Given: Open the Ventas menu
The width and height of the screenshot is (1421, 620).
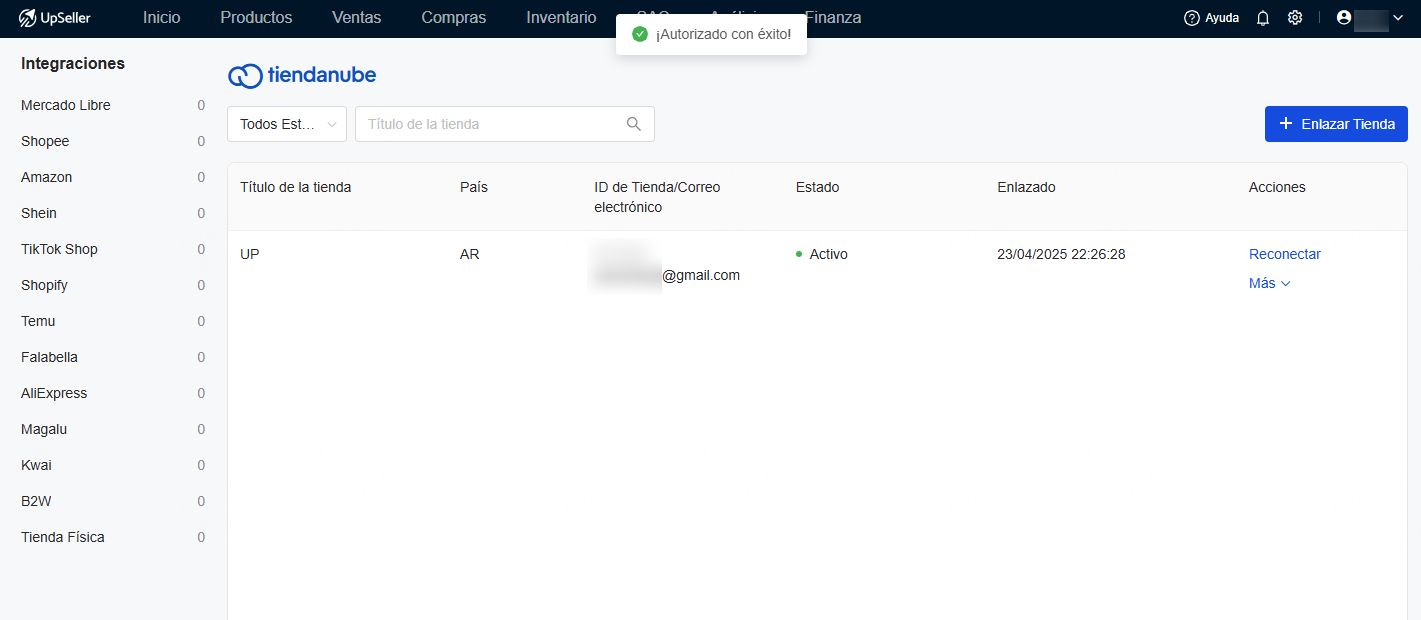Looking at the screenshot, I should (x=357, y=18).
